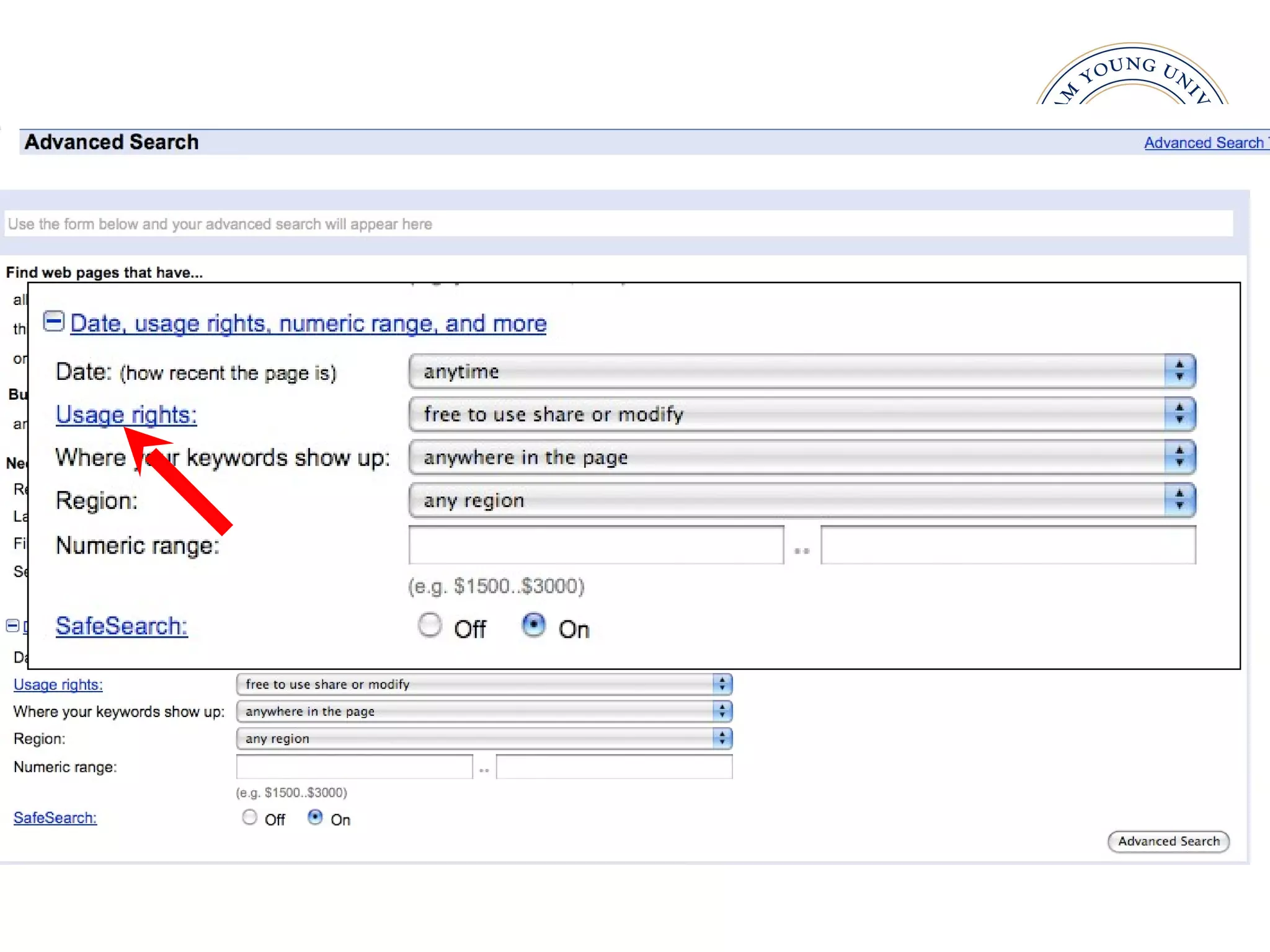Screen dimensions: 1270x952
Task: Open the large usage rights dropdown
Action: [801, 414]
